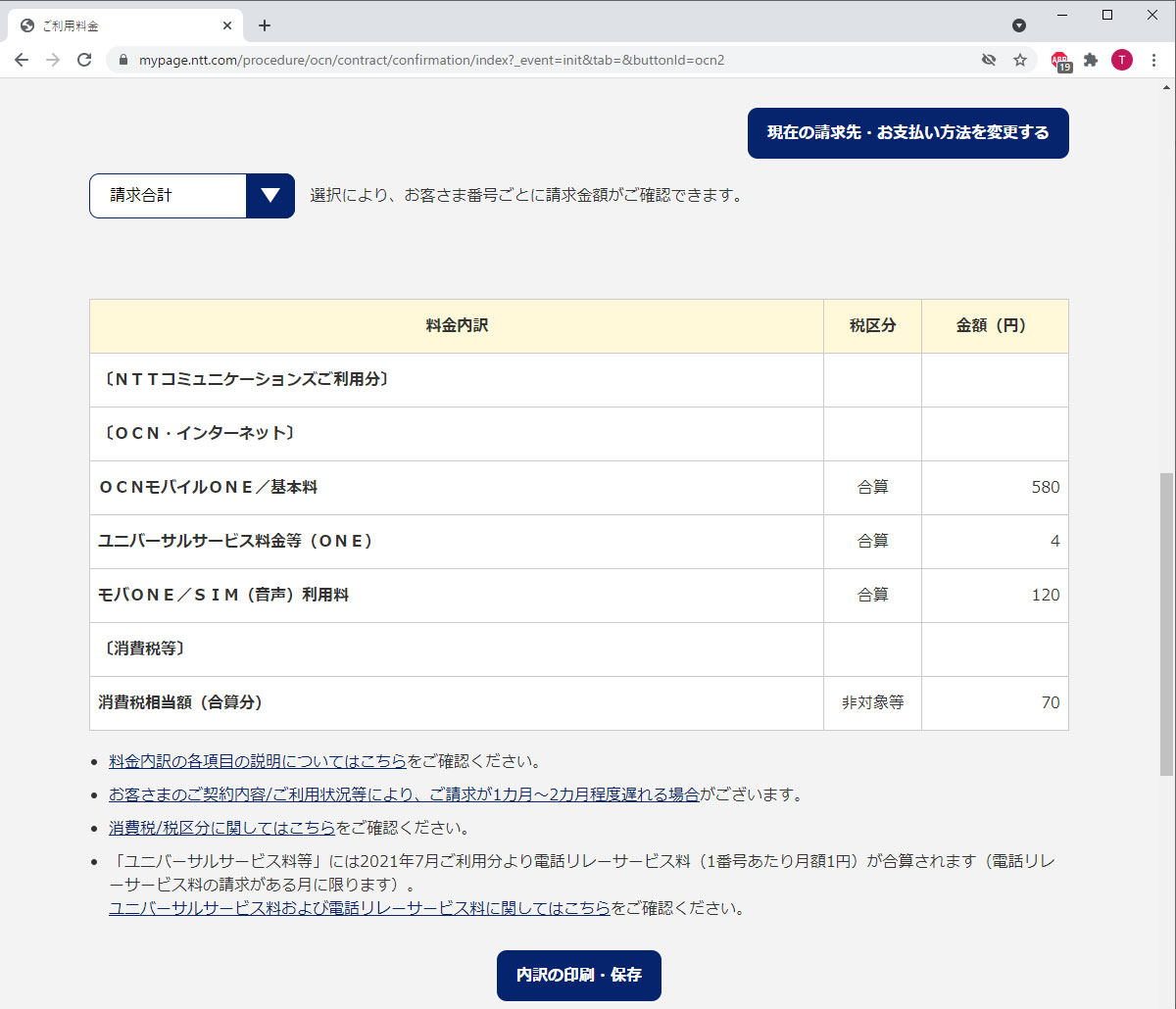Click the browser back arrow
The width and height of the screenshot is (1176, 1009).
coord(22,60)
